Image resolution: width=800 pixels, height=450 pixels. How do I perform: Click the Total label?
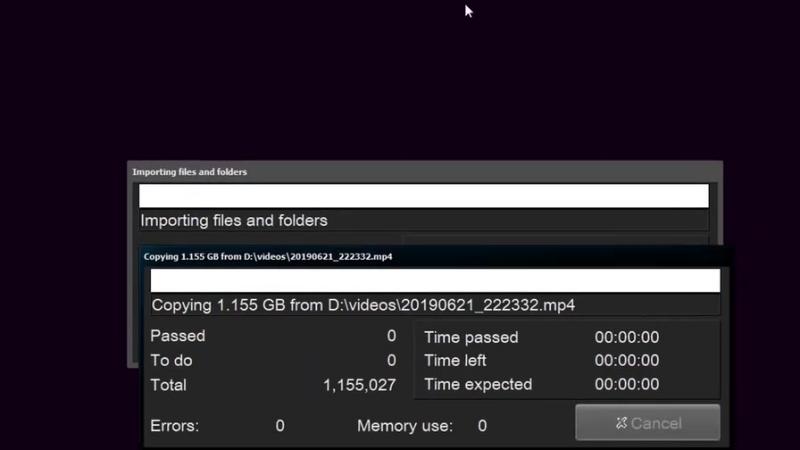(168, 384)
